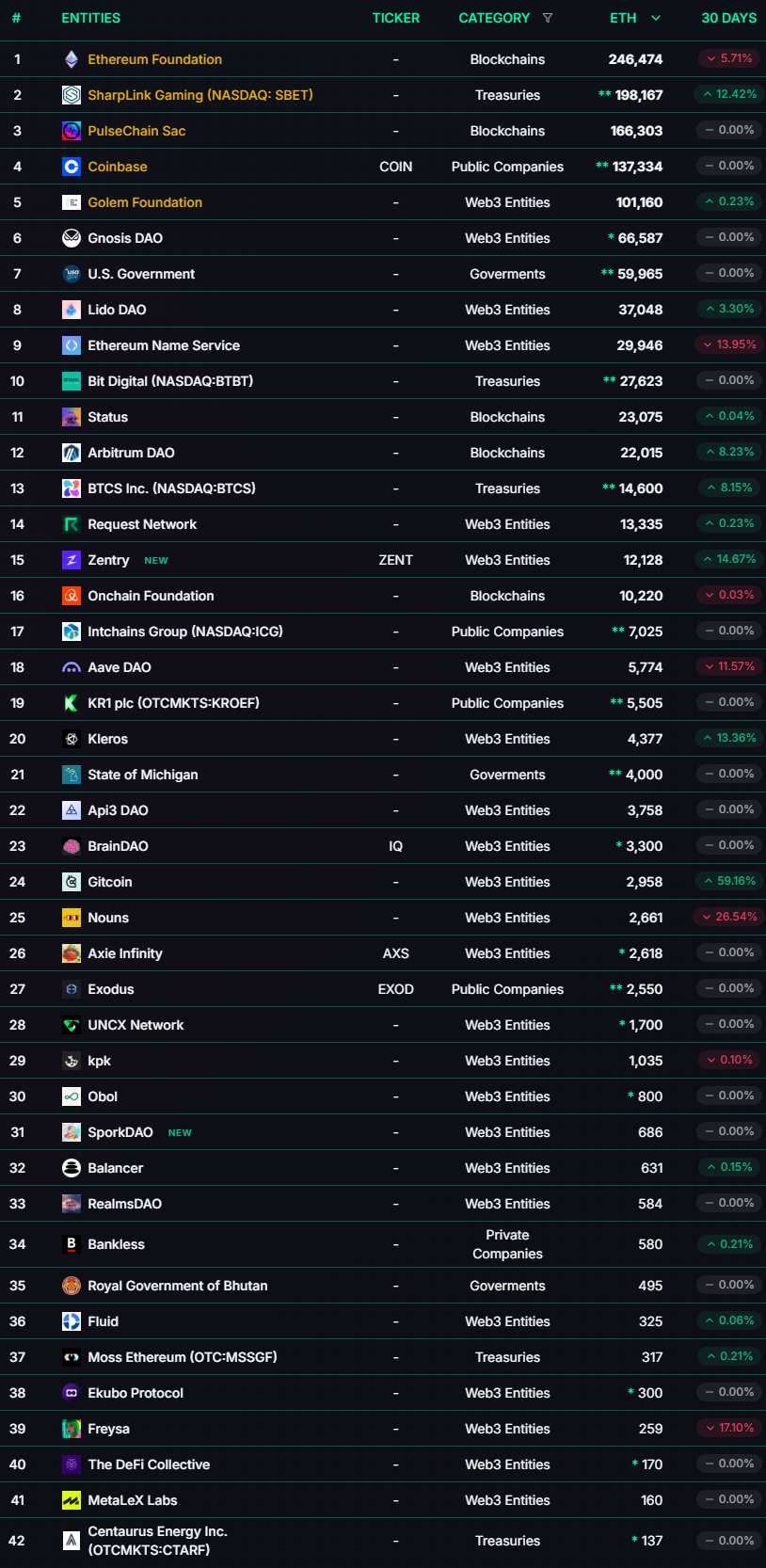Click the COIN ticker cell
The height and width of the screenshot is (1568, 766).
pos(396,167)
